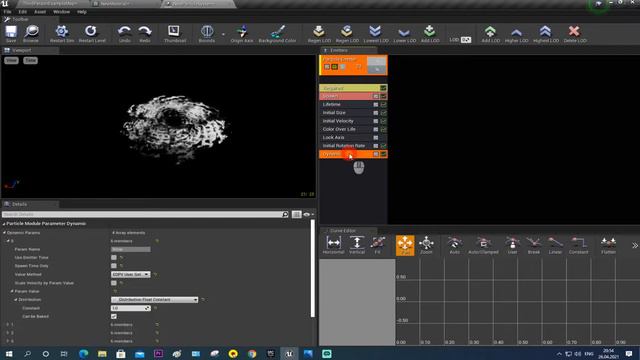640x360 pixels.
Task: Select the Spawn module row
Action: (353, 96)
